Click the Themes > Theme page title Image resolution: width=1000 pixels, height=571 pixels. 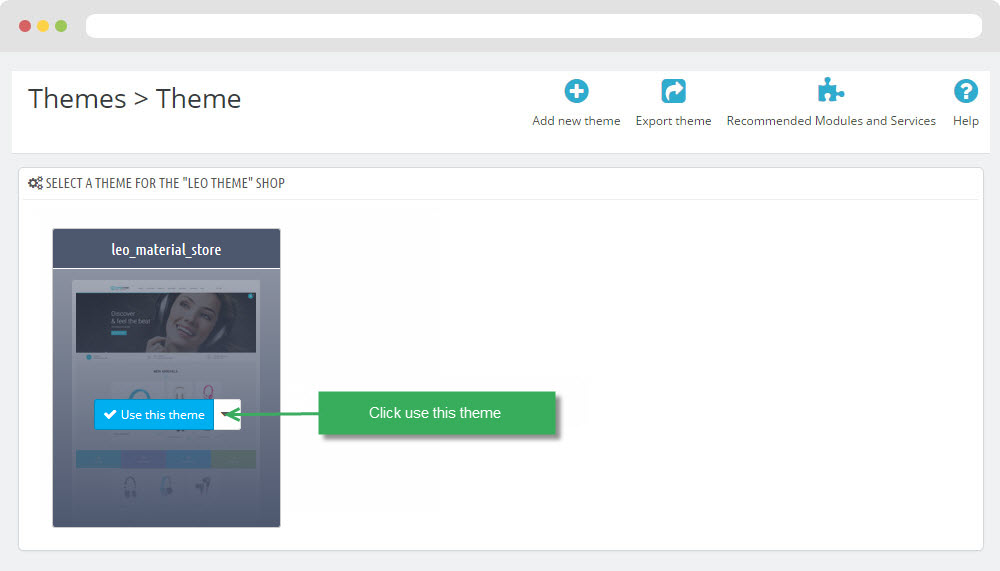pos(134,99)
